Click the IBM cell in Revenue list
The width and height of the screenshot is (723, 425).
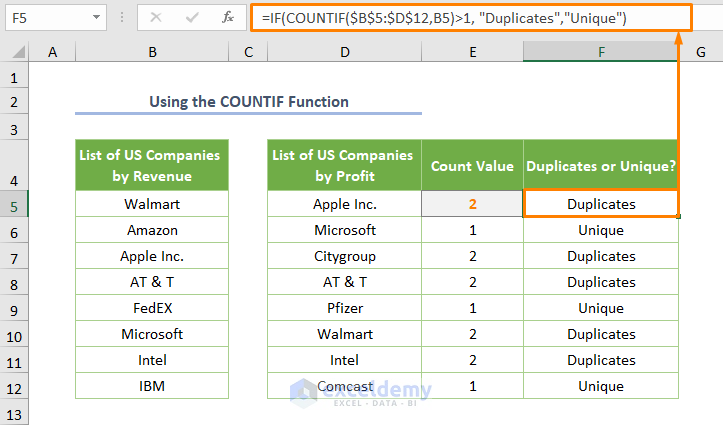(152, 386)
